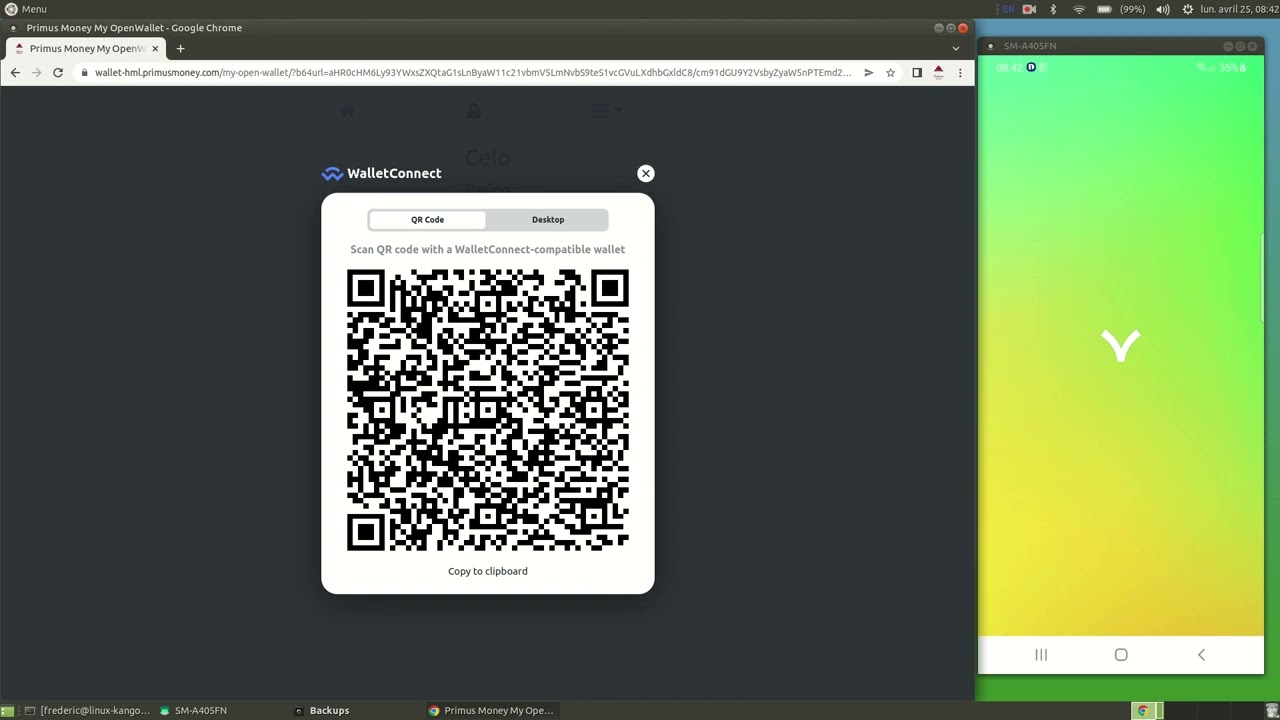The image size is (1280, 720).
Task: Open the Primus extension icon in toolbar
Action: tap(938, 72)
